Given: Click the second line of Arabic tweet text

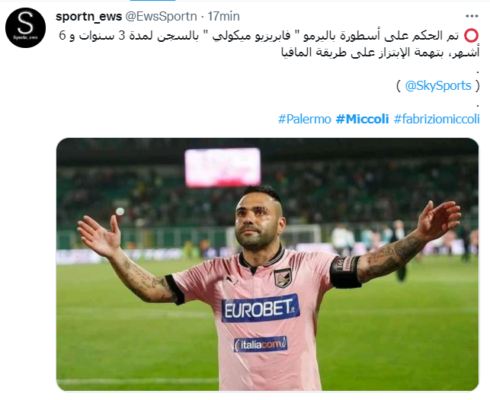Looking at the screenshot, I should point(380,53).
